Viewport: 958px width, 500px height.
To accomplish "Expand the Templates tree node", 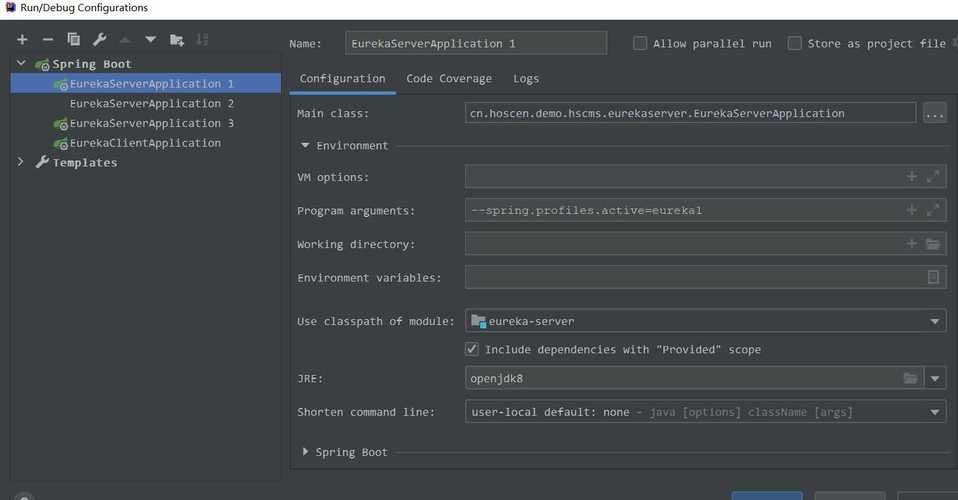I will [x=21, y=162].
